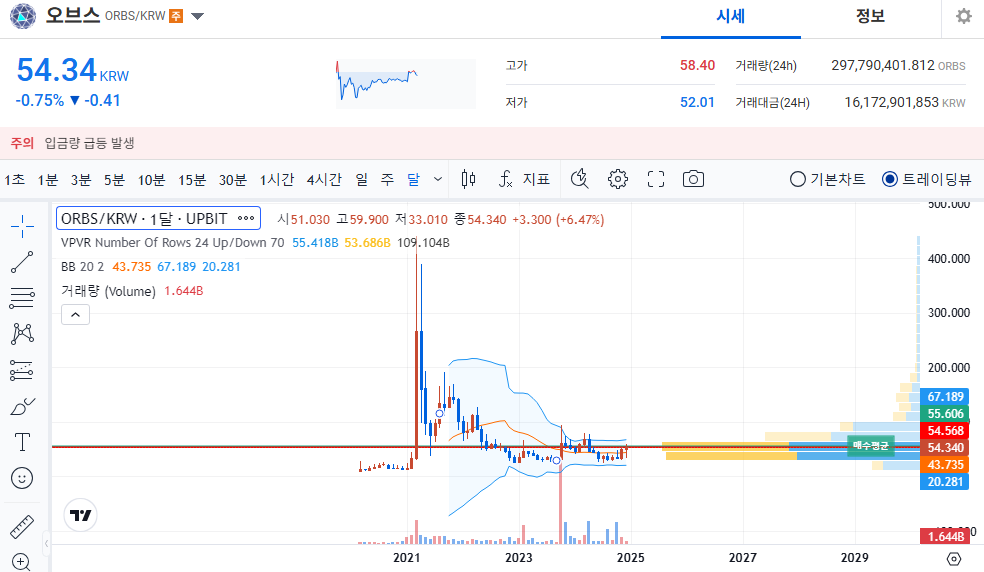Select the 4시간 timeframe
984x572 pixels.
324,180
